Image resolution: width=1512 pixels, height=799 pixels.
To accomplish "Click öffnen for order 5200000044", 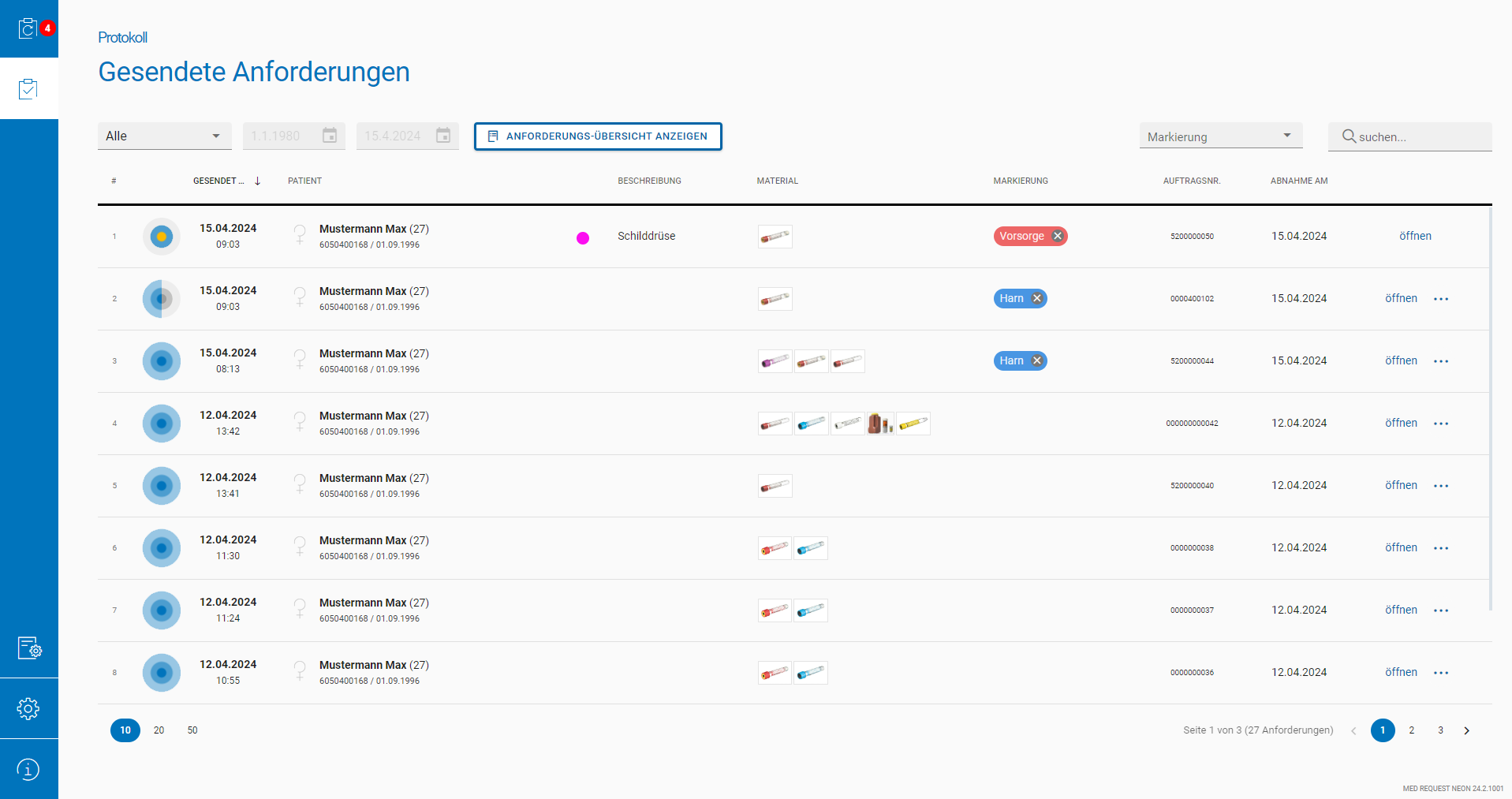I will (1401, 360).
